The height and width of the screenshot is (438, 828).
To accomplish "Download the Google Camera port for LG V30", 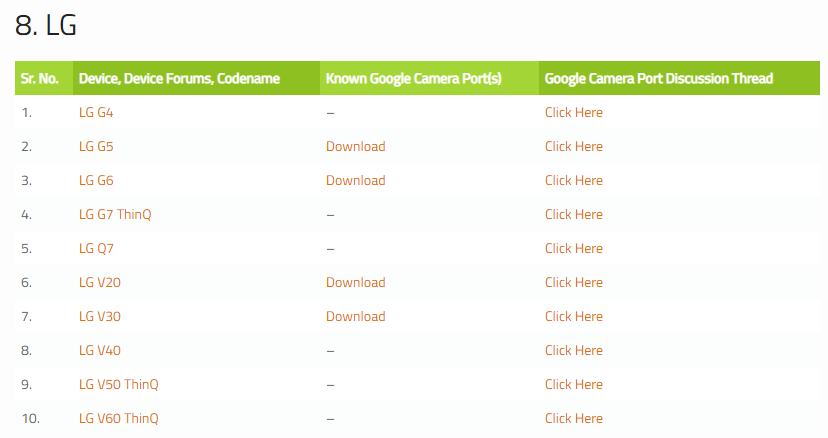I will (x=355, y=316).
